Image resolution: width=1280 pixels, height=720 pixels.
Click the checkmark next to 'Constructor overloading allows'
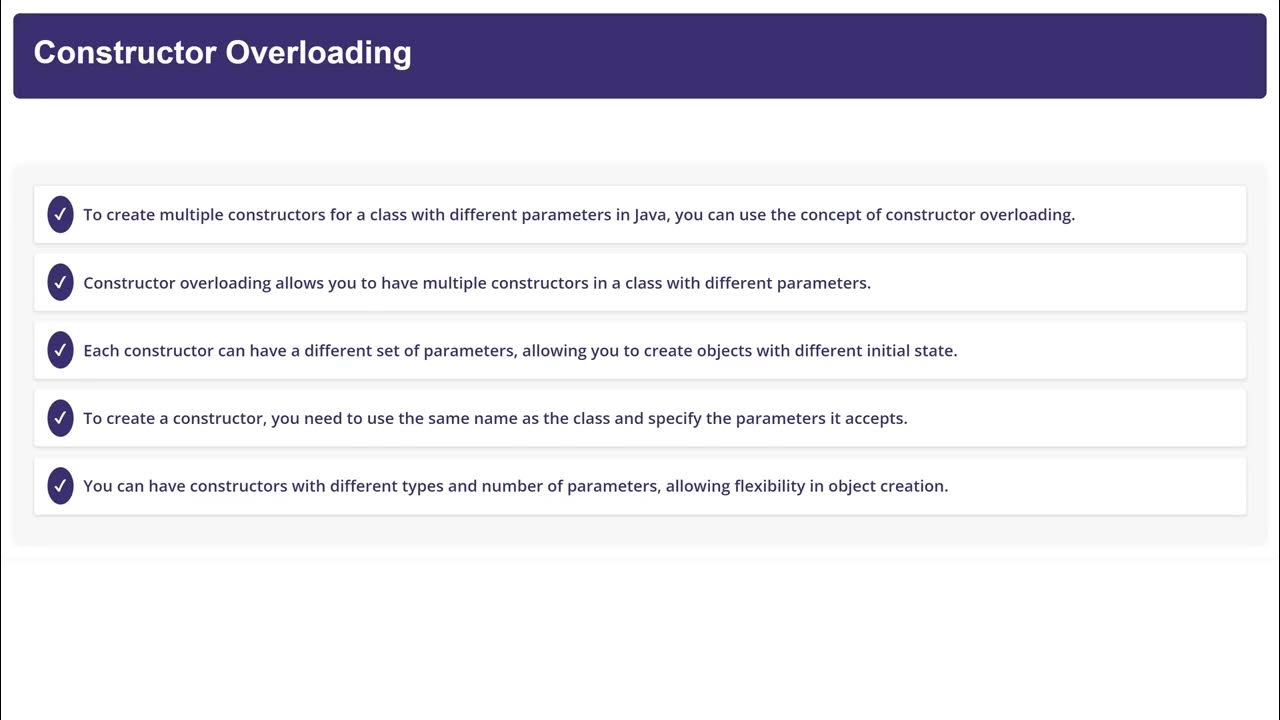pos(60,282)
